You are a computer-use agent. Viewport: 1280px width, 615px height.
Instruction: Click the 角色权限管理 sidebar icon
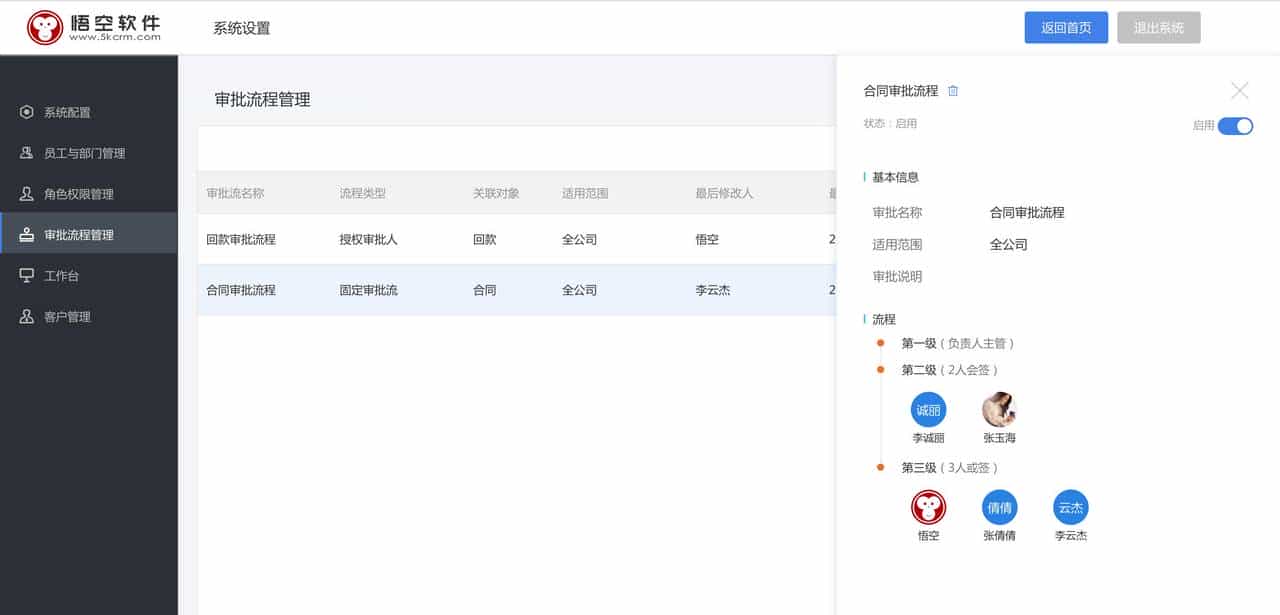tap(24, 193)
